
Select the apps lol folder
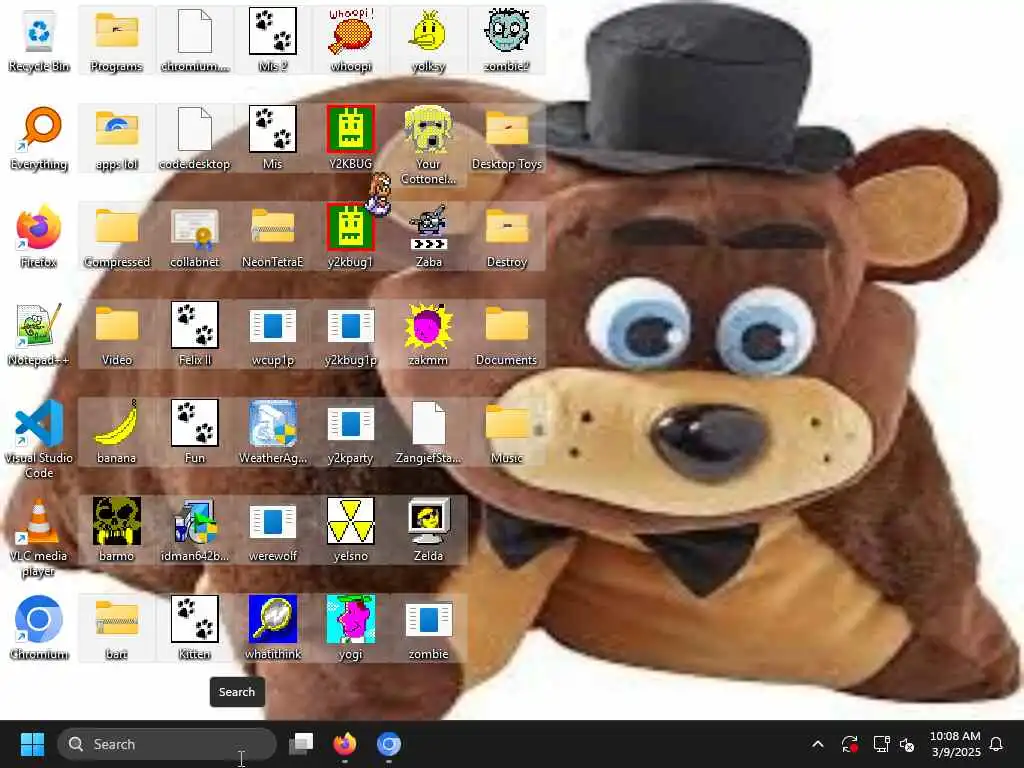[116, 137]
